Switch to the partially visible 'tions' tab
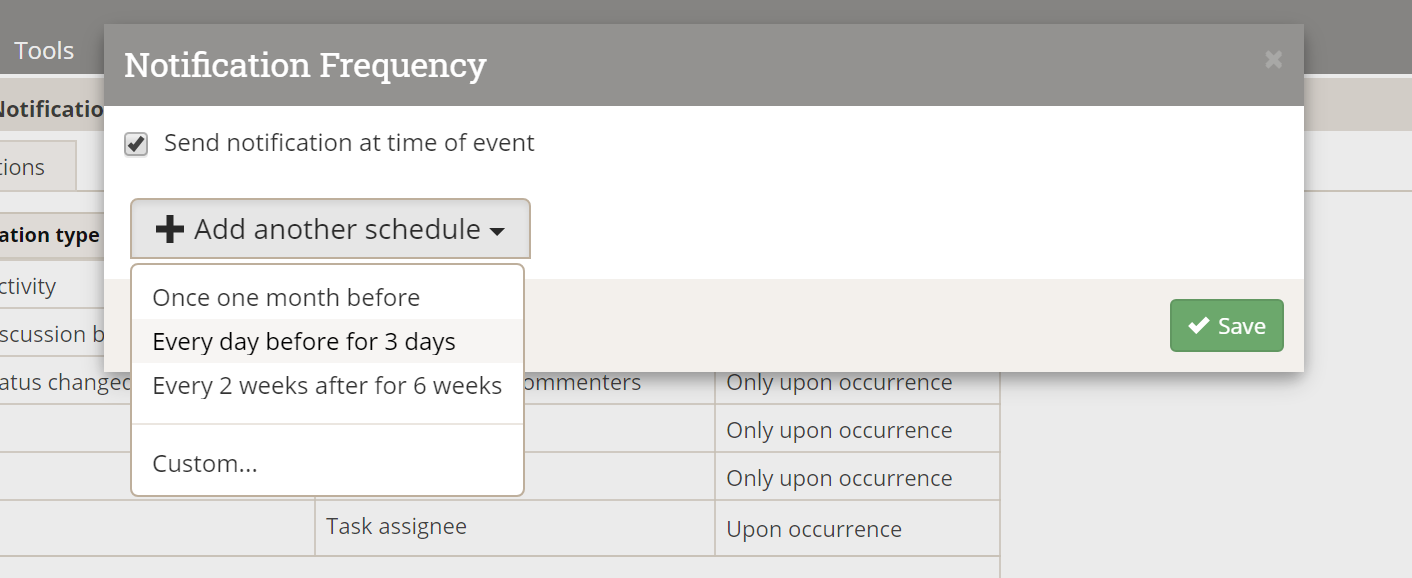The width and height of the screenshot is (1412, 578). tap(25, 167)
